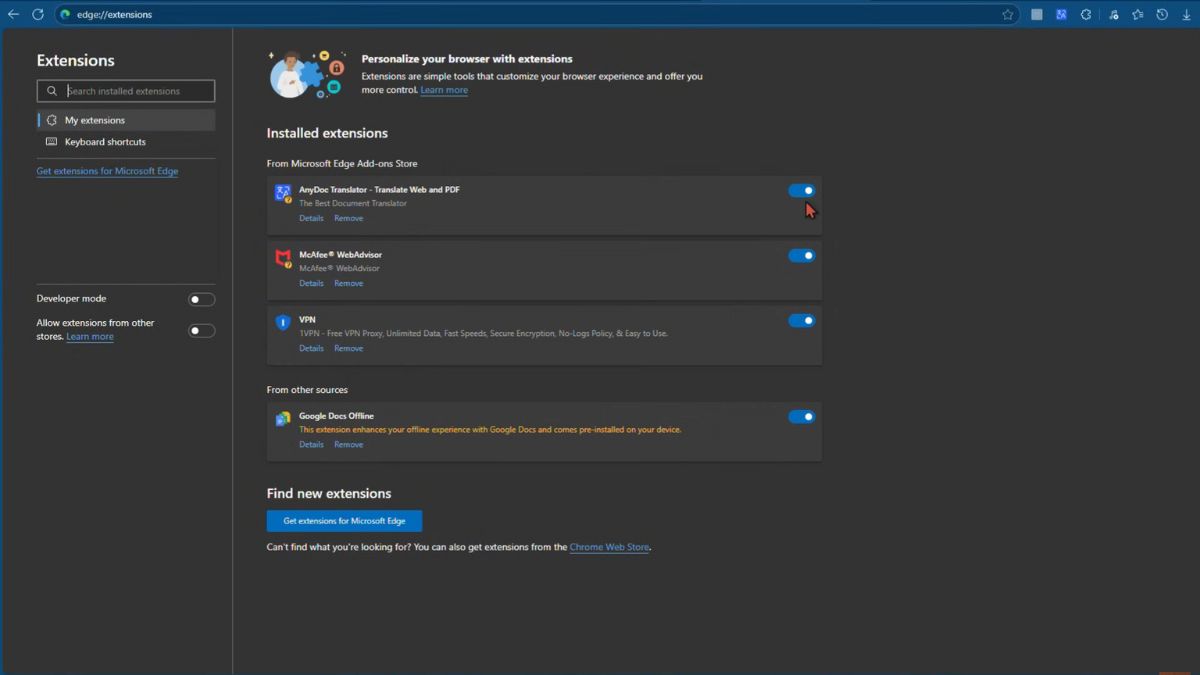Open browser History from the toolbar

(1162, 14)
